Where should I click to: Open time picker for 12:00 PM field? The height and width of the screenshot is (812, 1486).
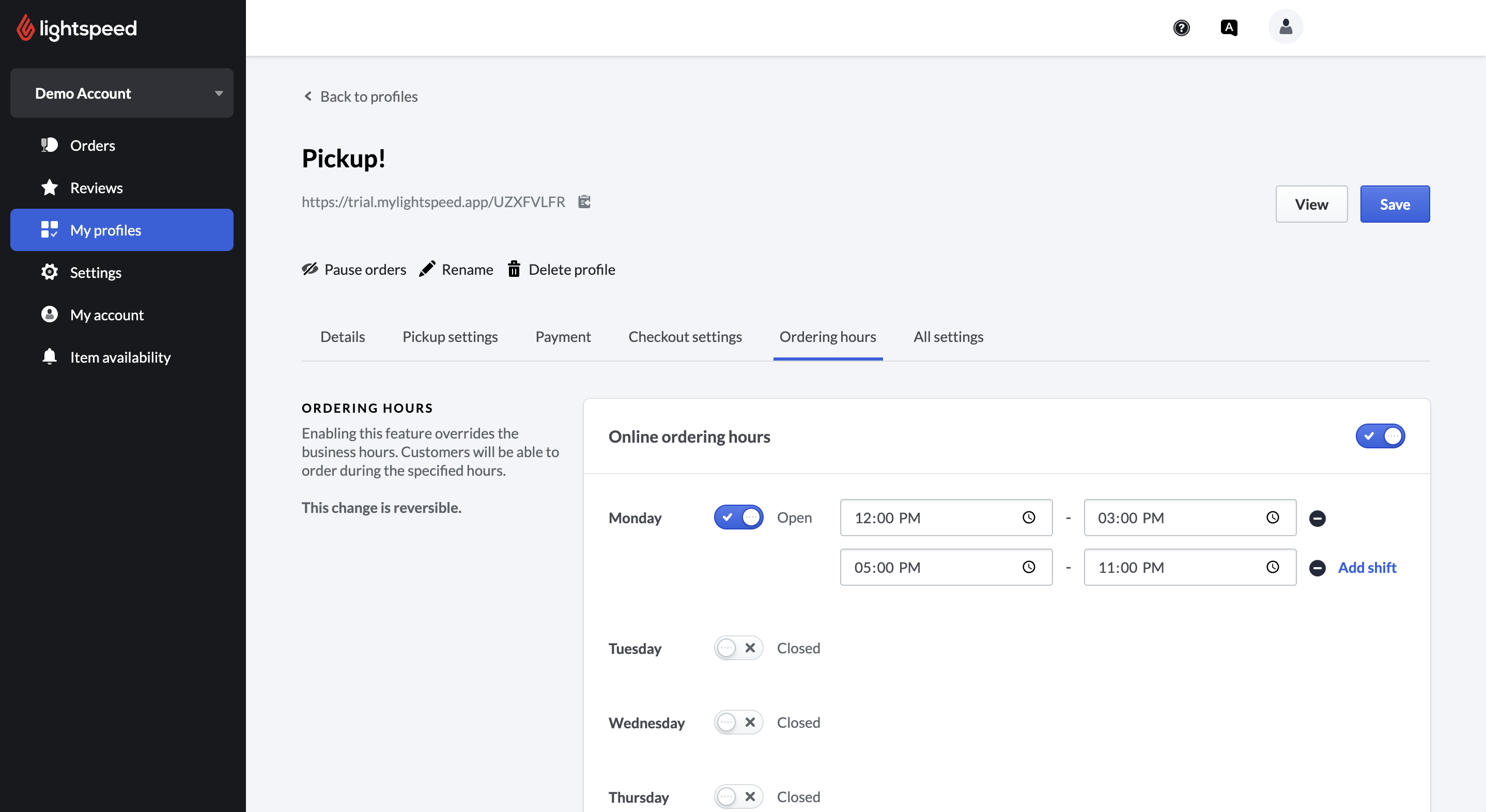[1029, 518]
